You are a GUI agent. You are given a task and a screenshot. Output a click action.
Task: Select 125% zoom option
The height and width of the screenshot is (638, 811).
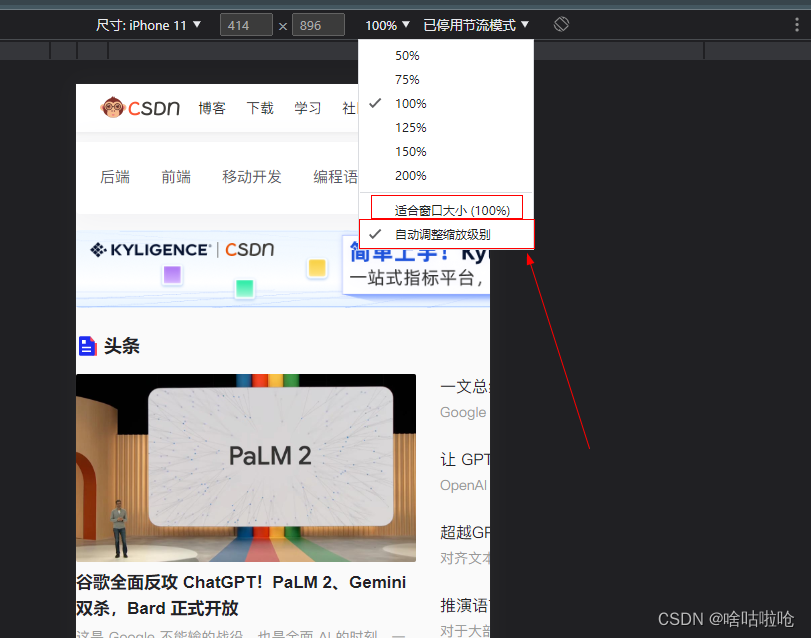[446, 128]
